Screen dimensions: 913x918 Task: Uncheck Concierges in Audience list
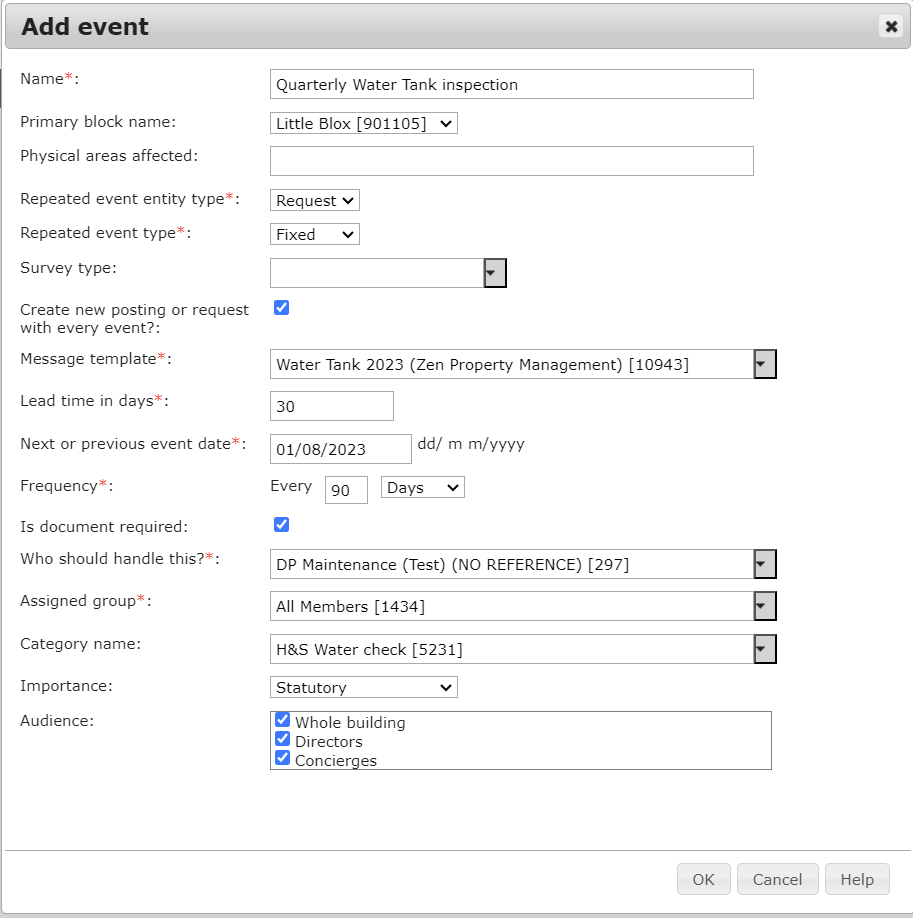click(282, 757)
